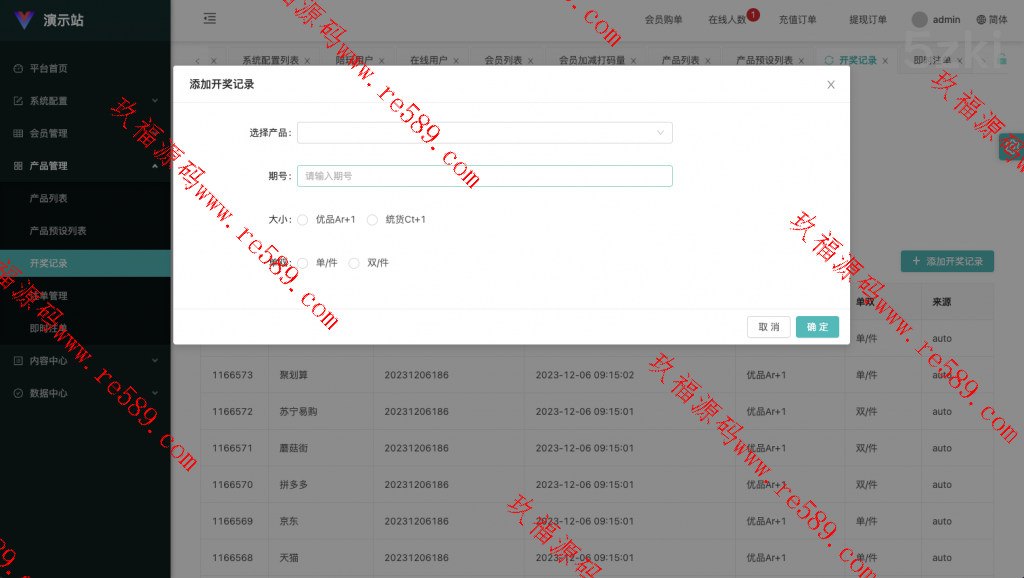This screenshot has height=578, width=1024.
Task: Click the 在线人数 notification badge
Action: 753,14
